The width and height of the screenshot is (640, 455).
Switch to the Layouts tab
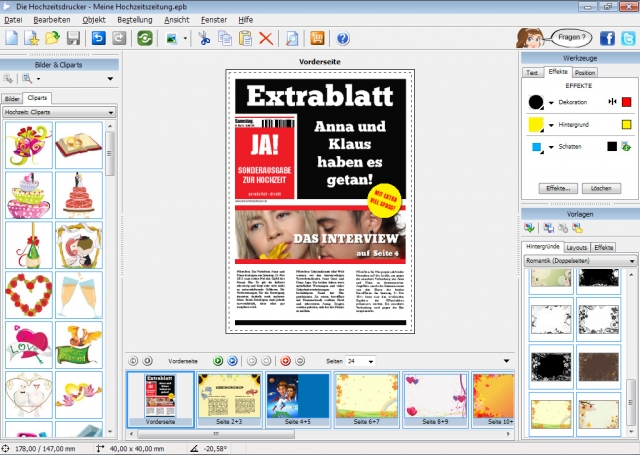(577, 246)
